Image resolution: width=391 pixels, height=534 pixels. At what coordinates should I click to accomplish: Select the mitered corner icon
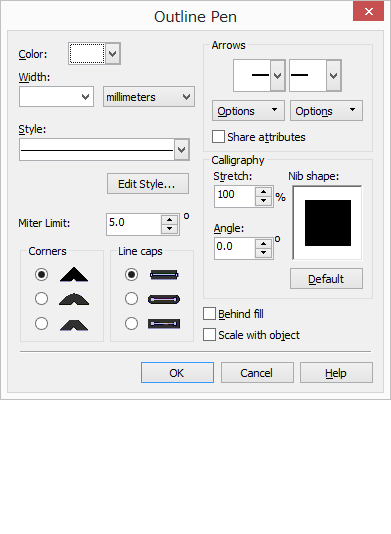coord(74,274)
